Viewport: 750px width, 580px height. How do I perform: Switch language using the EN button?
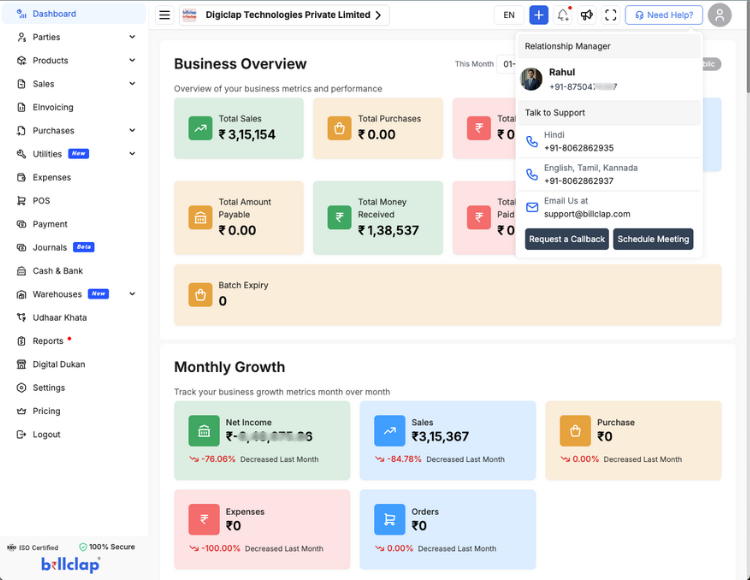point(509,15)
